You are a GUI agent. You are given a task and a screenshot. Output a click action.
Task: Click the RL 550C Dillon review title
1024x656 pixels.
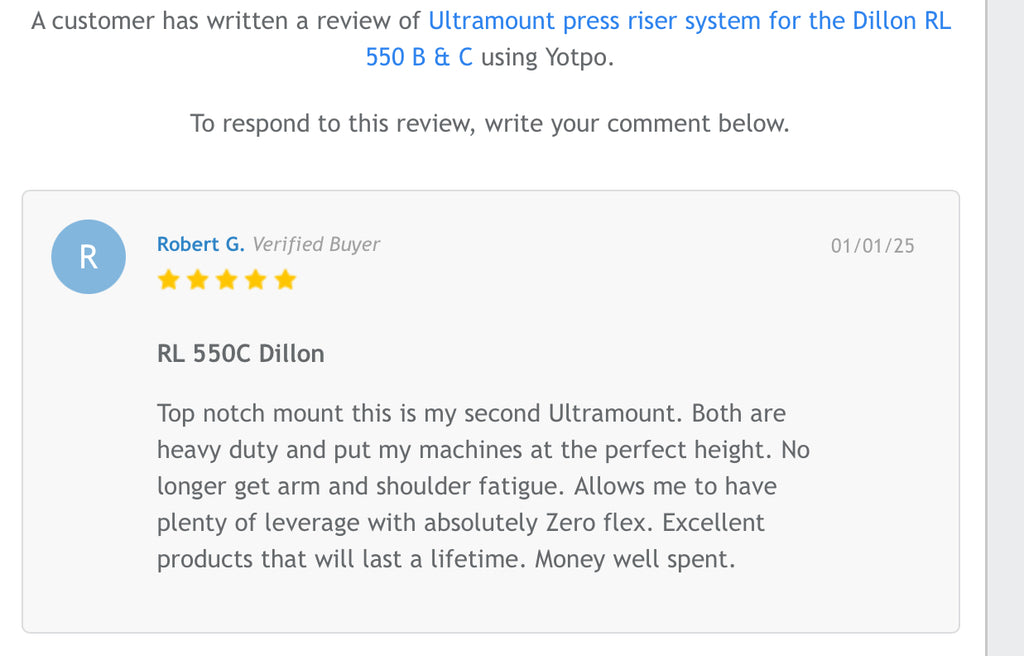pyautogui.click(x=240, y=353)
